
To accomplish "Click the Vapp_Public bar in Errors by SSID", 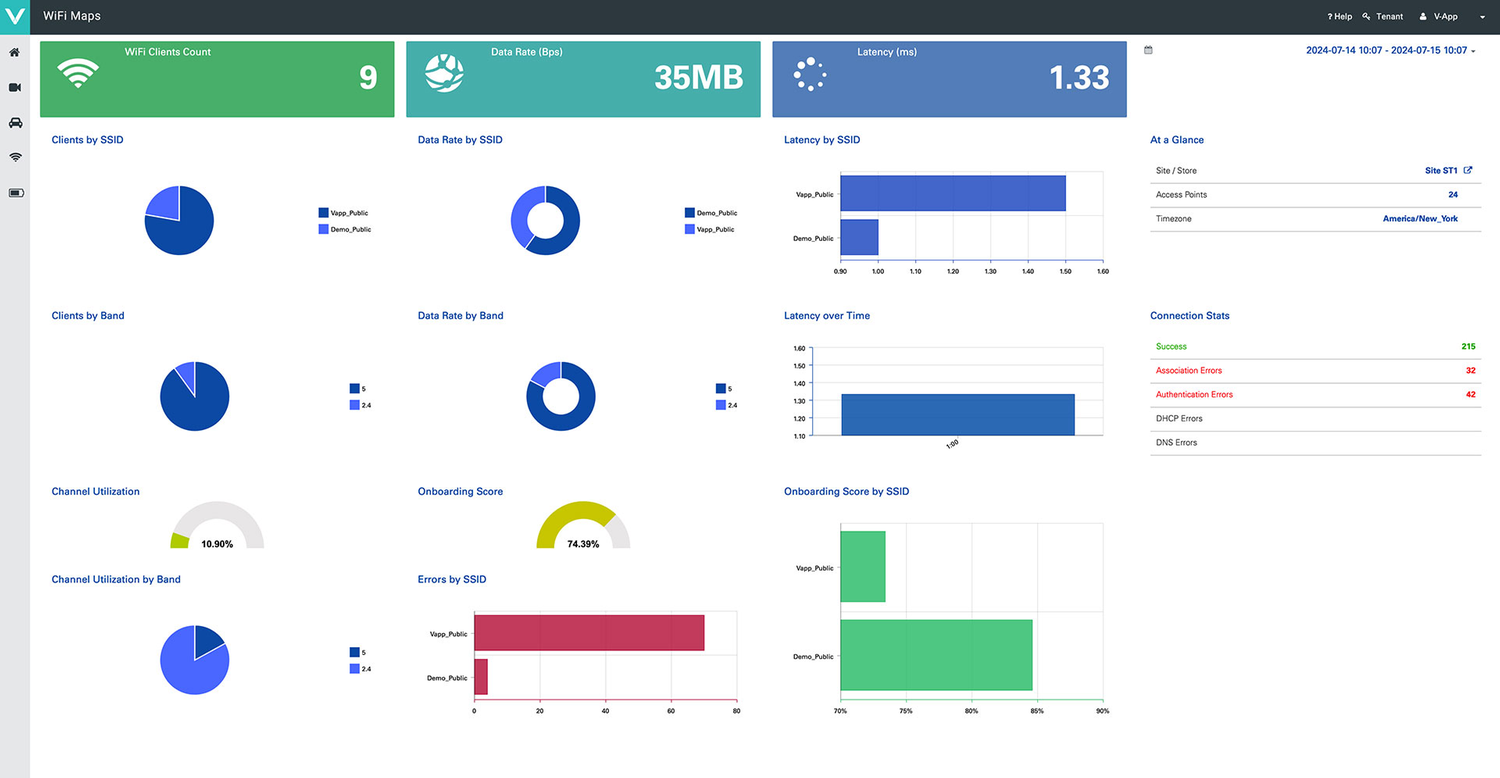I will [590, 632].
